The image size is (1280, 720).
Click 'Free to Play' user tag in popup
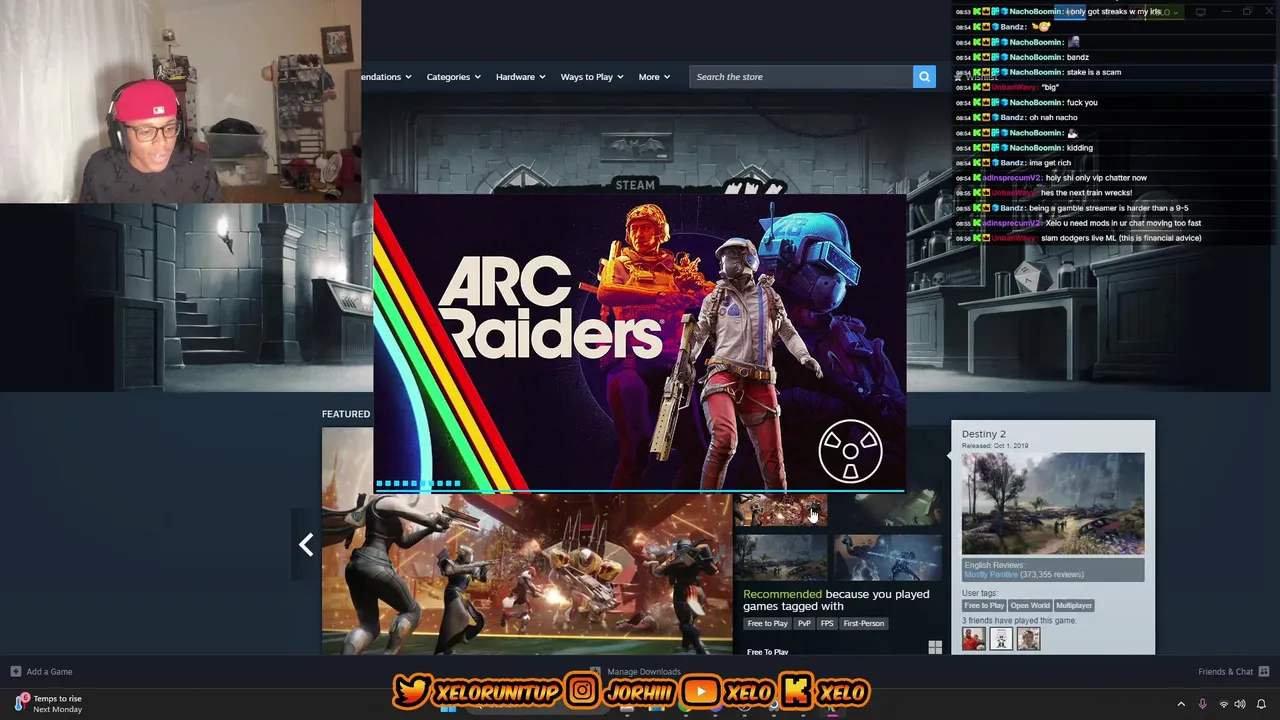coord(984,605)
